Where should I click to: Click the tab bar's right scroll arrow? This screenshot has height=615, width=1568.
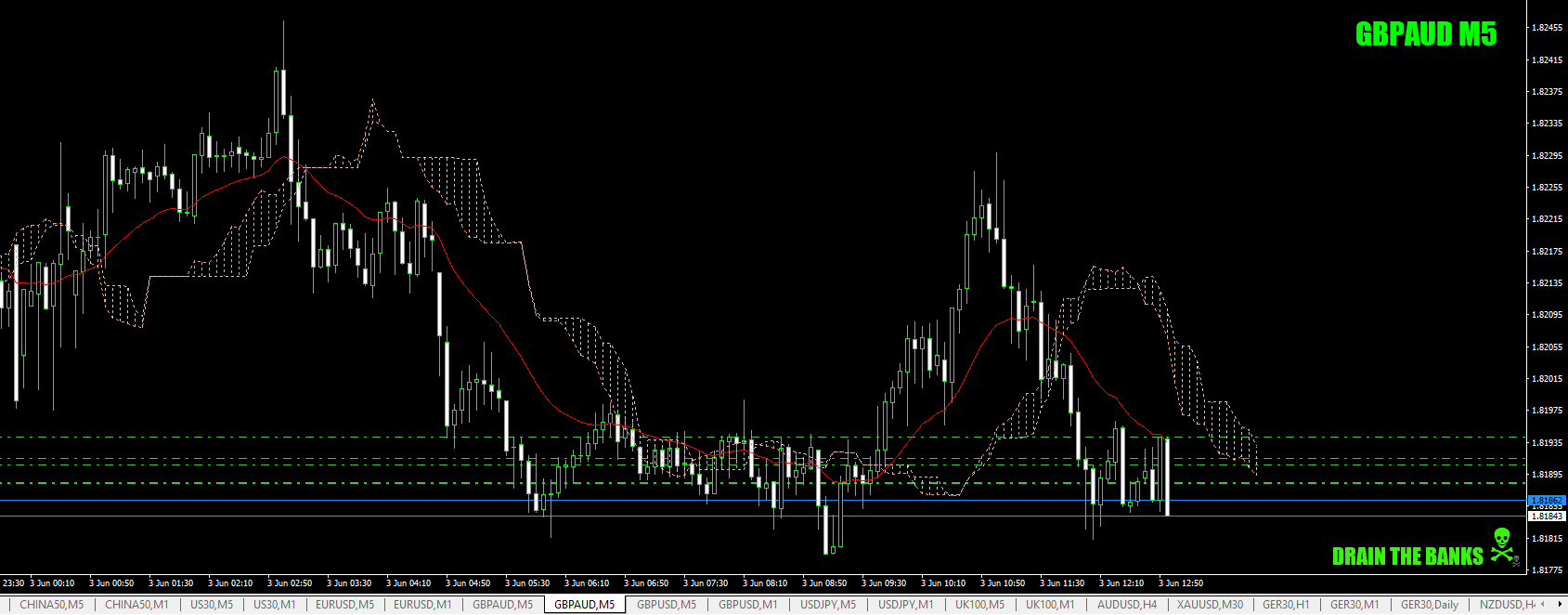pos(1560,605)
